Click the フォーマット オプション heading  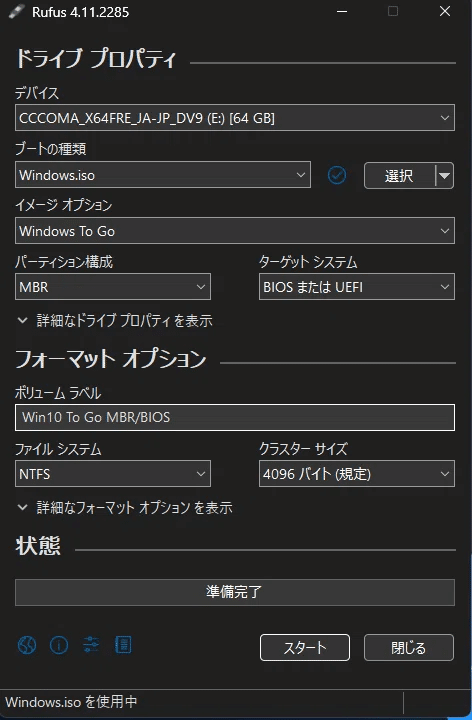tap(111, 359)
